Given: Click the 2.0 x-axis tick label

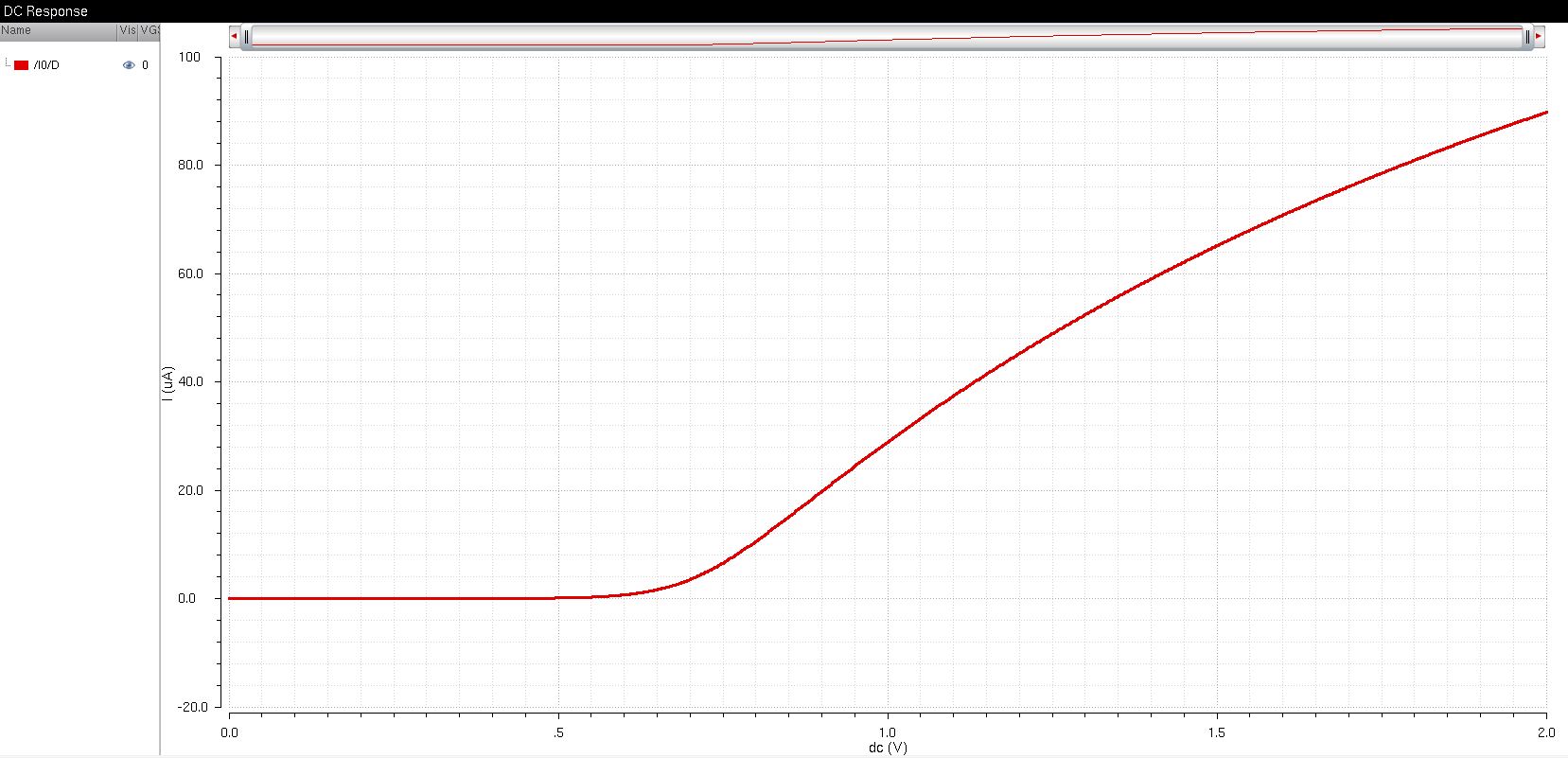Looking at the screenshot, I should [1546, 732].
